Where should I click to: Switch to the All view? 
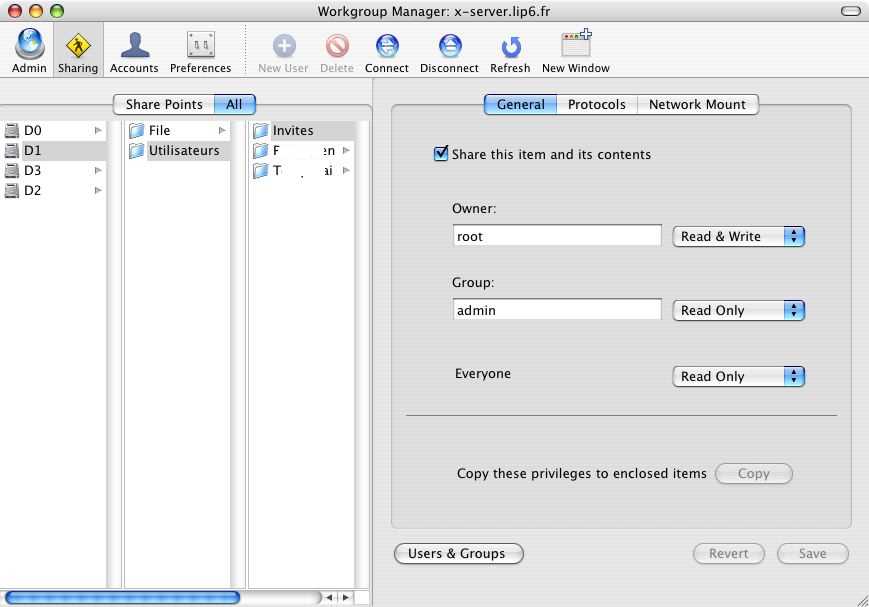pyautogui.click(x=234, y=104)
